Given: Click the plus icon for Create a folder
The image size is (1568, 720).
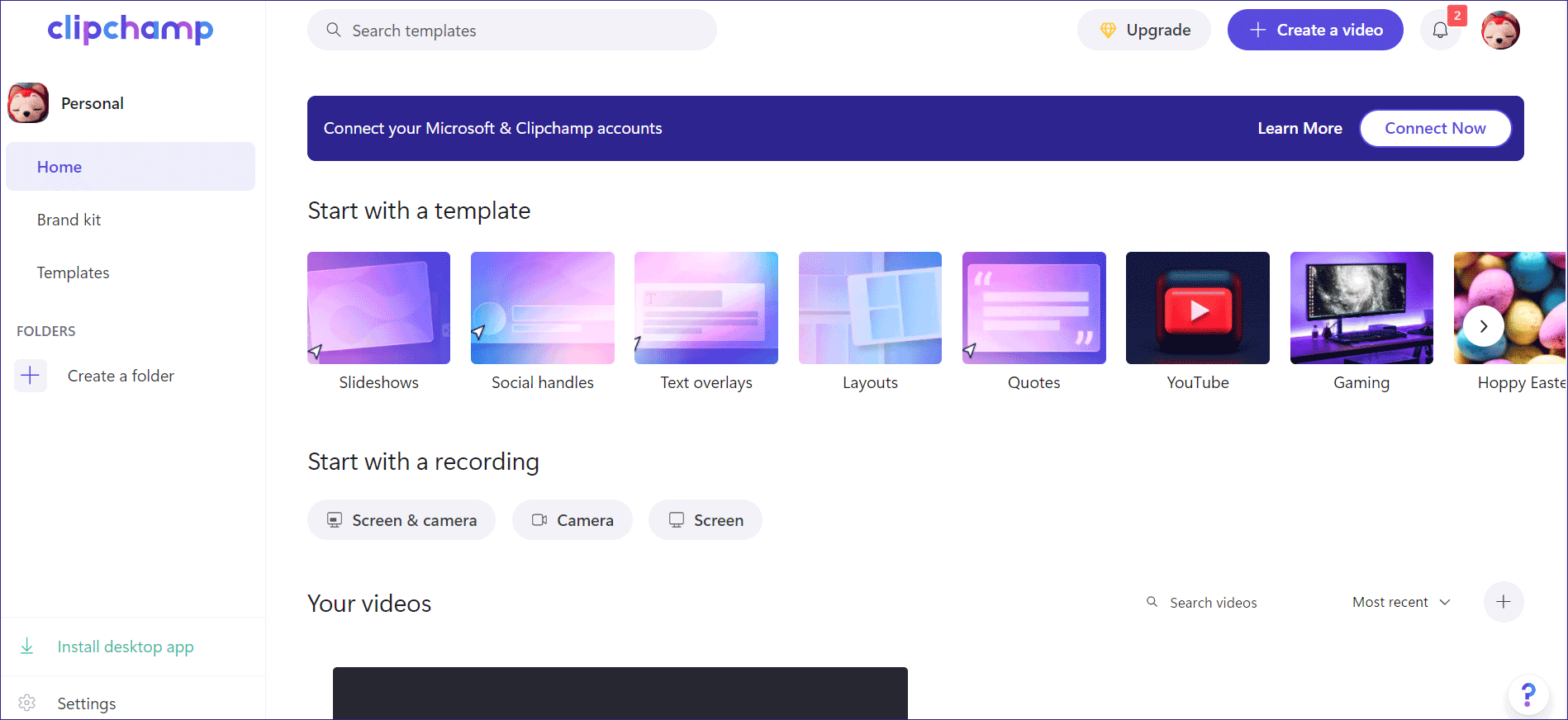Looking at the screenshot, I should [31, 376].
